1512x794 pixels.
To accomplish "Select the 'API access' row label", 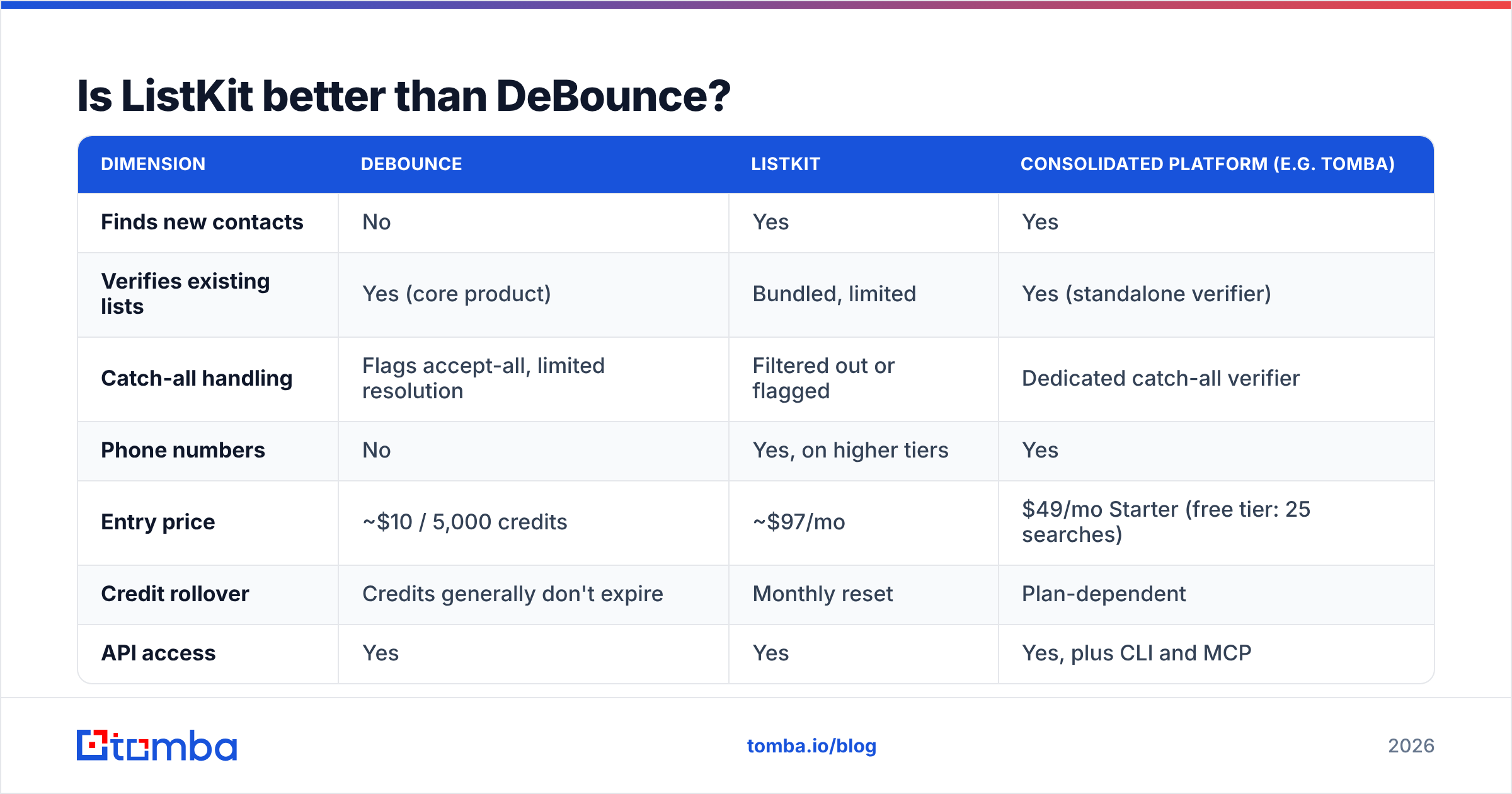I will [159, 653].
